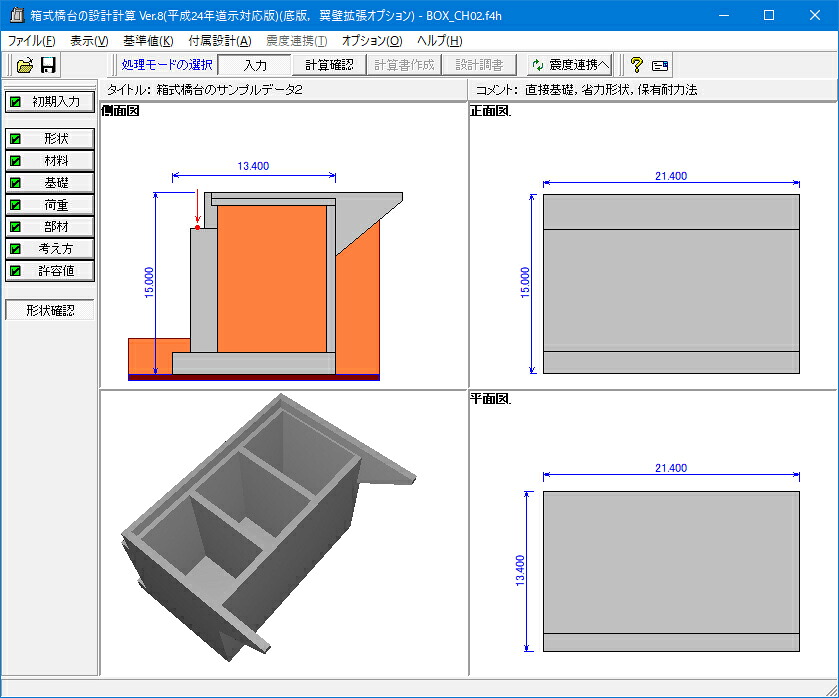The height and width of the screenshot is (698, 839).
Task: Open the 基準値(K) menu
Action: [x=148, y=41]
